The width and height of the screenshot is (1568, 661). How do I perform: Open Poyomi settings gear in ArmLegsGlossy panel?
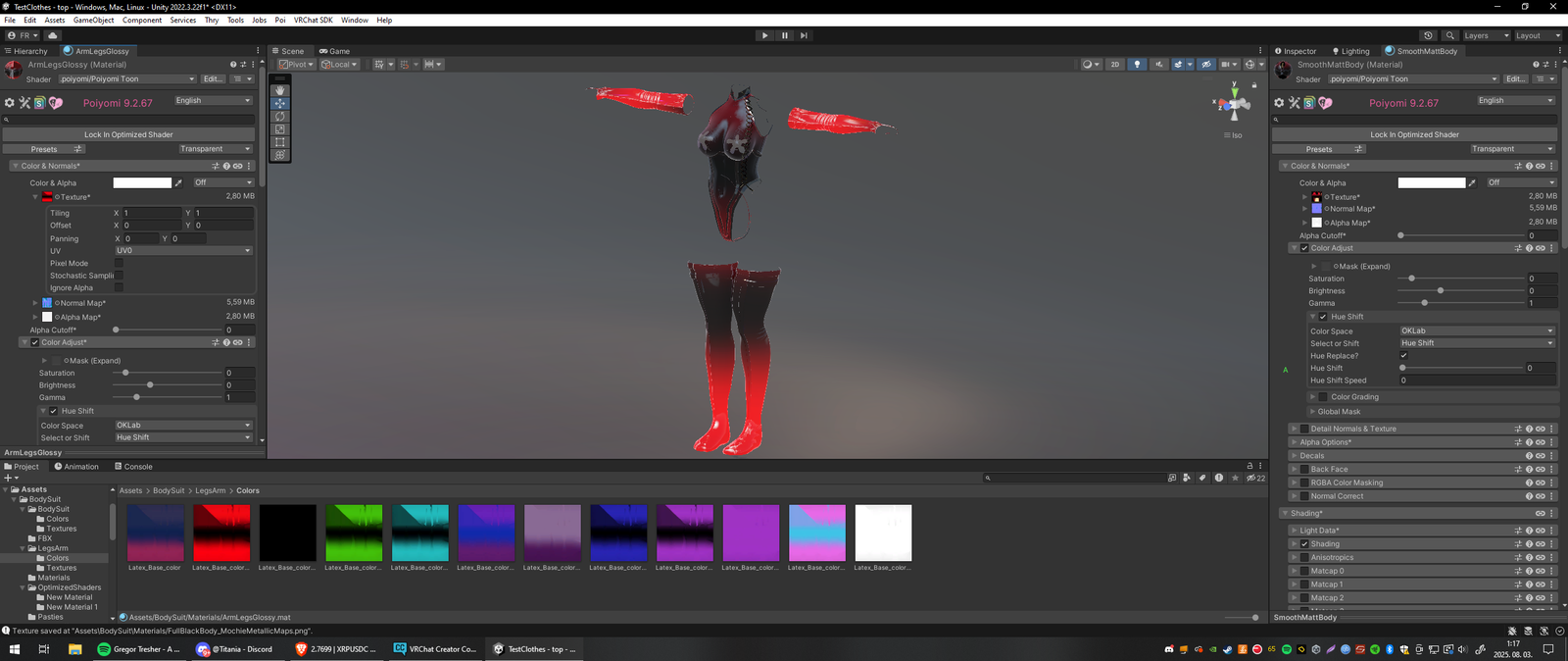(10, 103)
